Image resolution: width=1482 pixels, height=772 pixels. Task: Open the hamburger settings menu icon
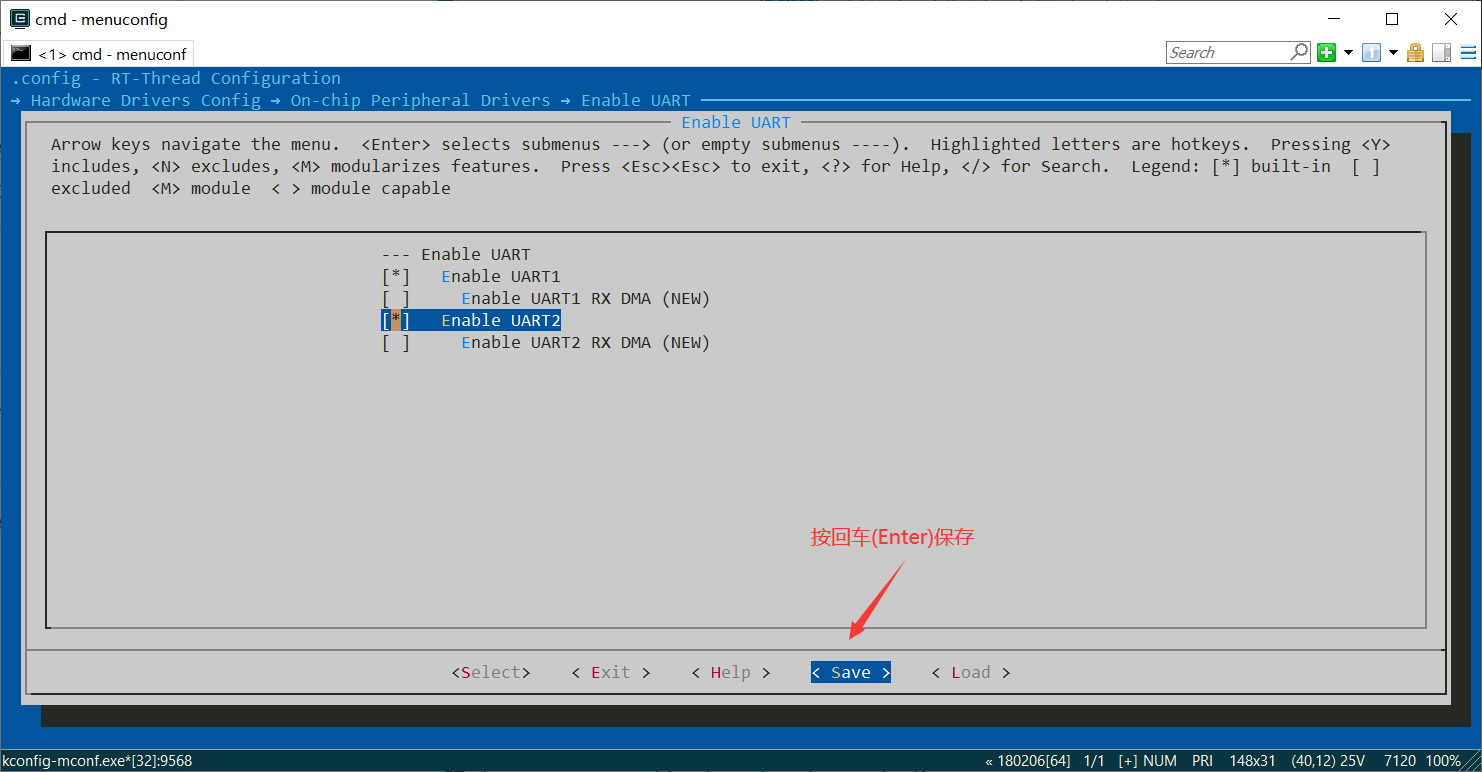1467,53
